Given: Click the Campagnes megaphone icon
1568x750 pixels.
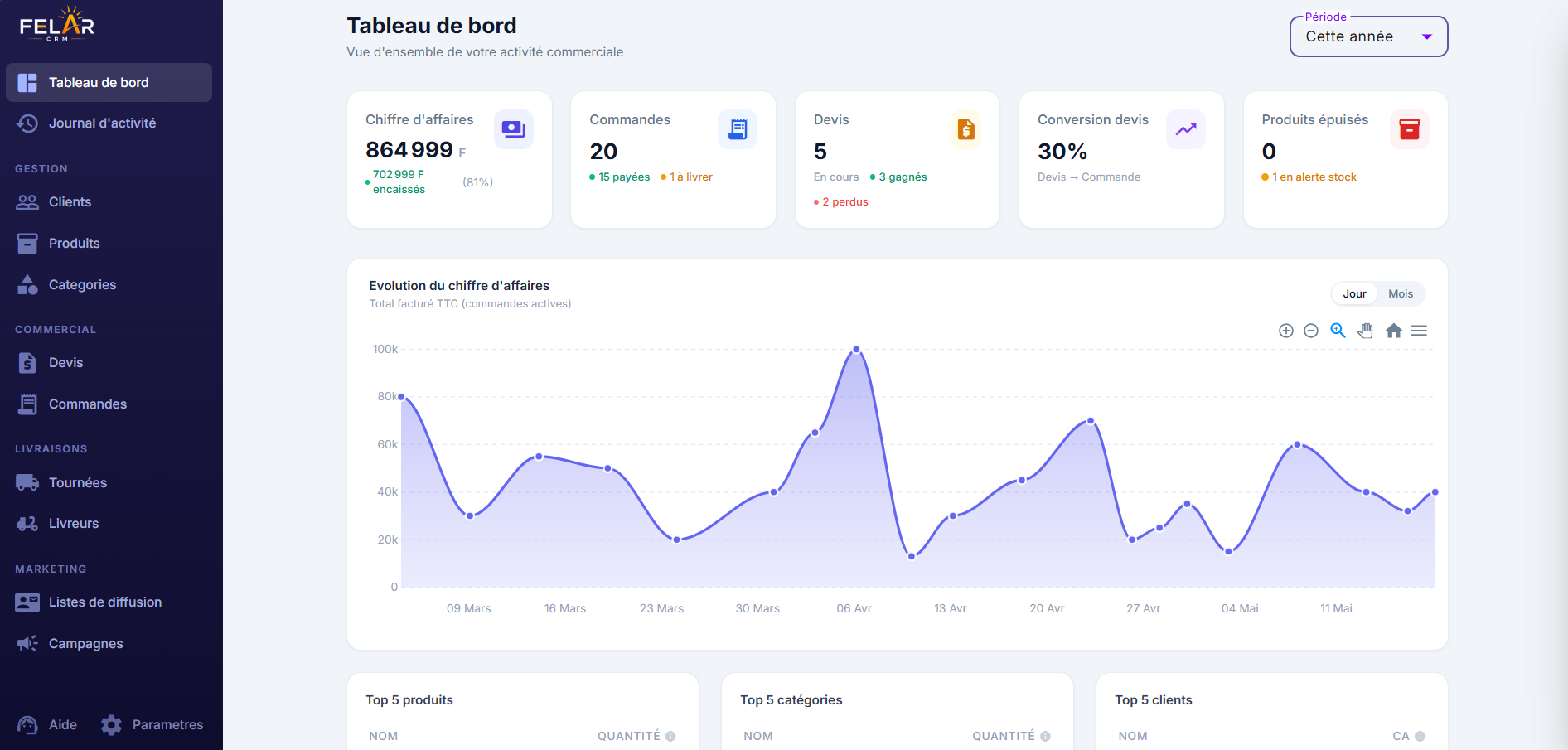Looking at the screenshot, I should click(x=27, y=644).
